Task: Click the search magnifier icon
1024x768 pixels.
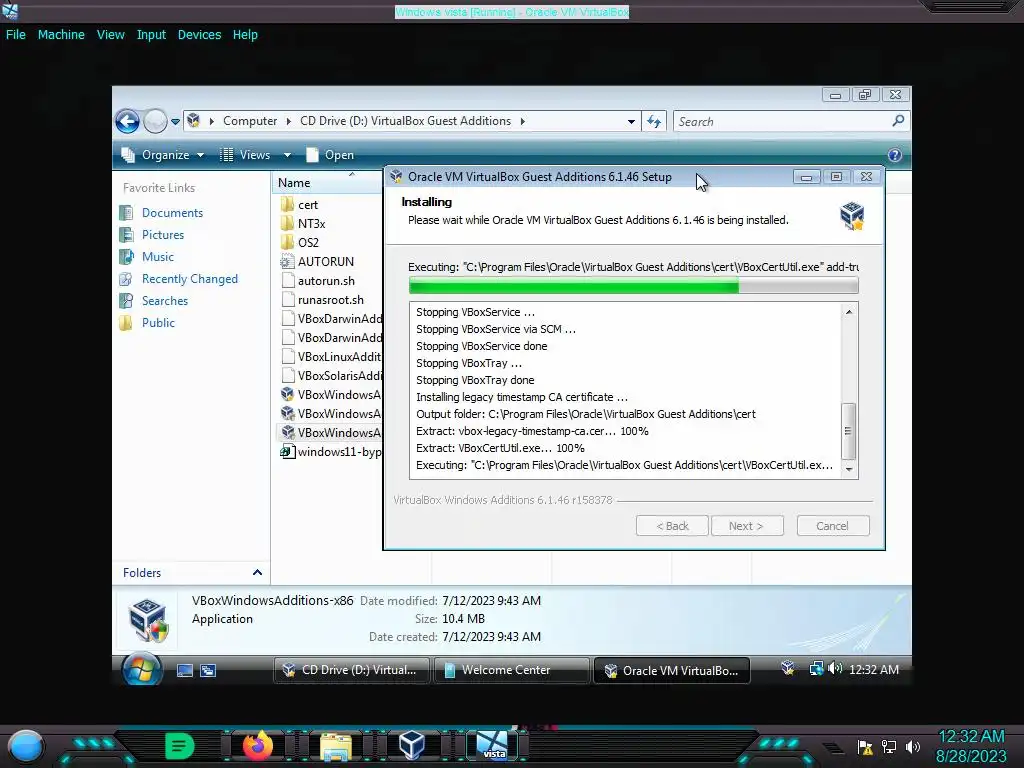Action: [899, 121]
